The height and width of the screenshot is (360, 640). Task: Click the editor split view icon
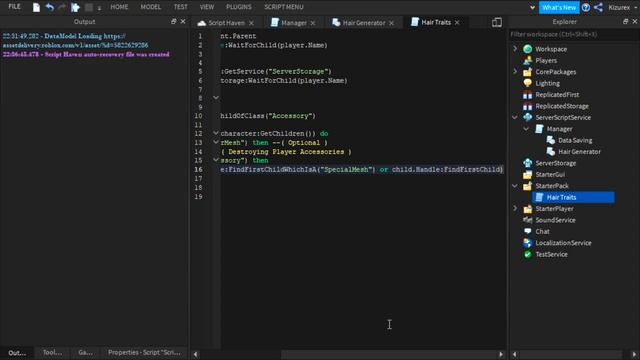tap(497, 22)
